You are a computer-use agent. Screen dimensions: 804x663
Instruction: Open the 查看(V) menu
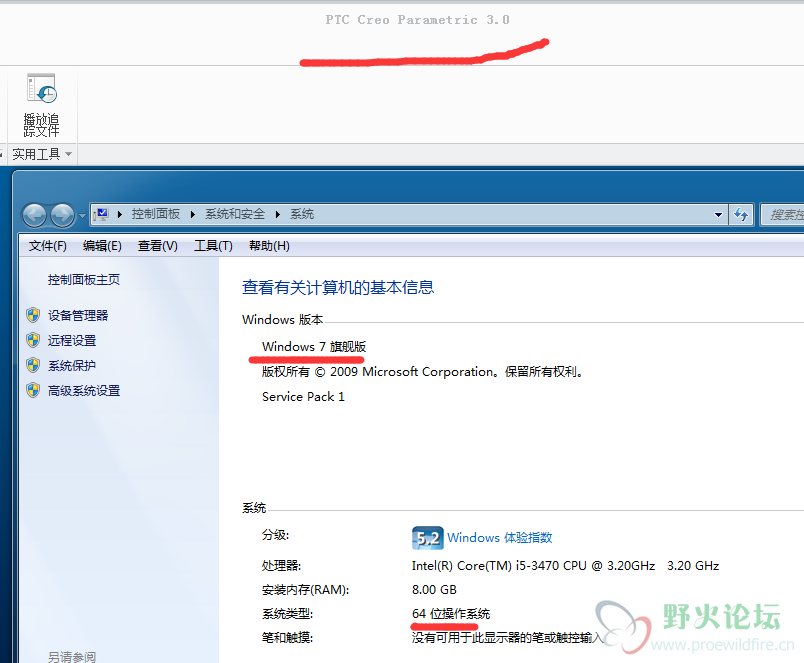click(157, 246)
